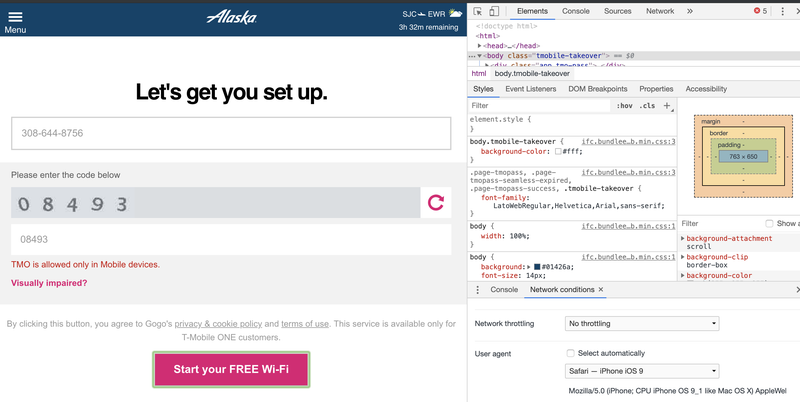Toggle the :hov element state button

[x=624, y=106]
